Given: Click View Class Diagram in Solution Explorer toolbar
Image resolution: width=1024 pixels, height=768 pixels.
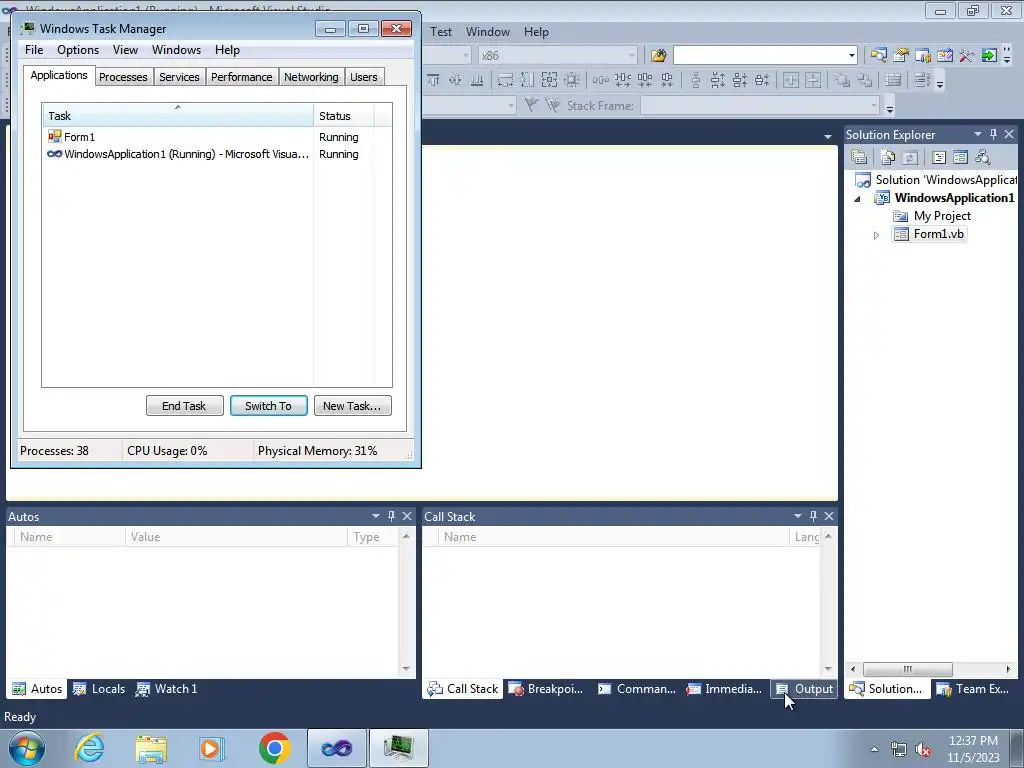Looking at the screenshot, I should tap(982, 157).
